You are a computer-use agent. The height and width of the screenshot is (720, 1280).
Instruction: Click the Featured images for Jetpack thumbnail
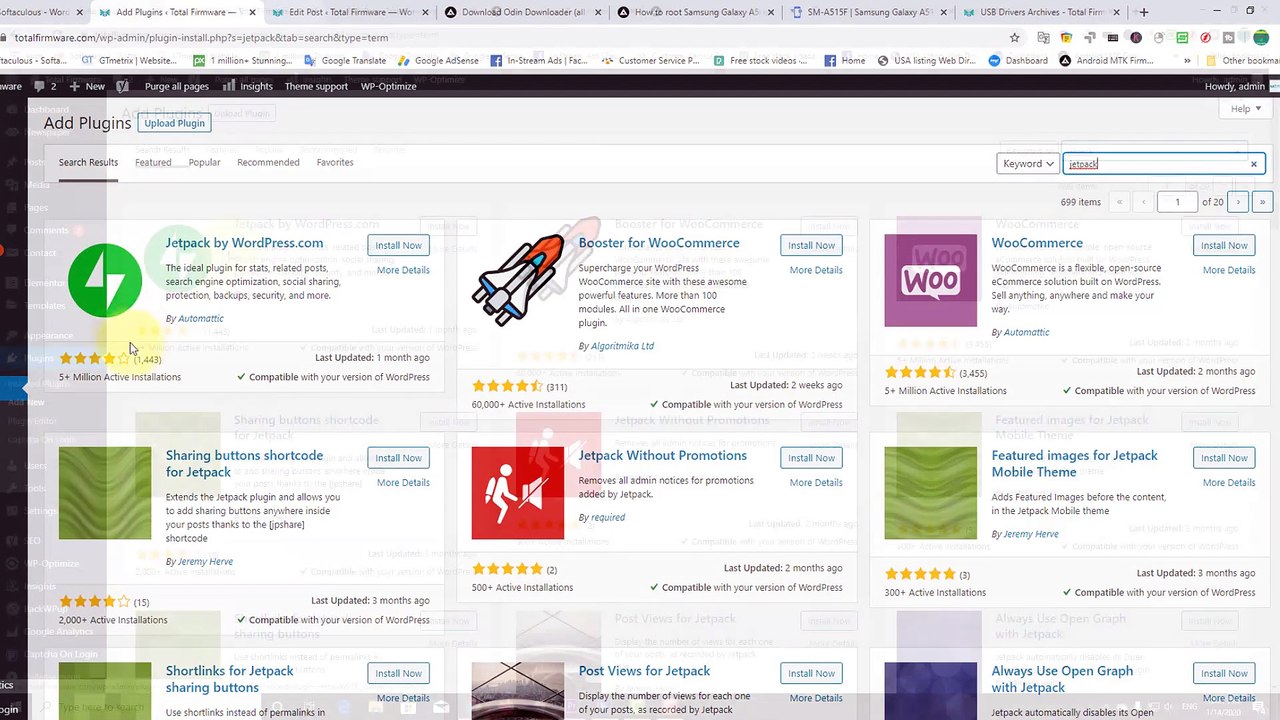(x=930, y=493)
